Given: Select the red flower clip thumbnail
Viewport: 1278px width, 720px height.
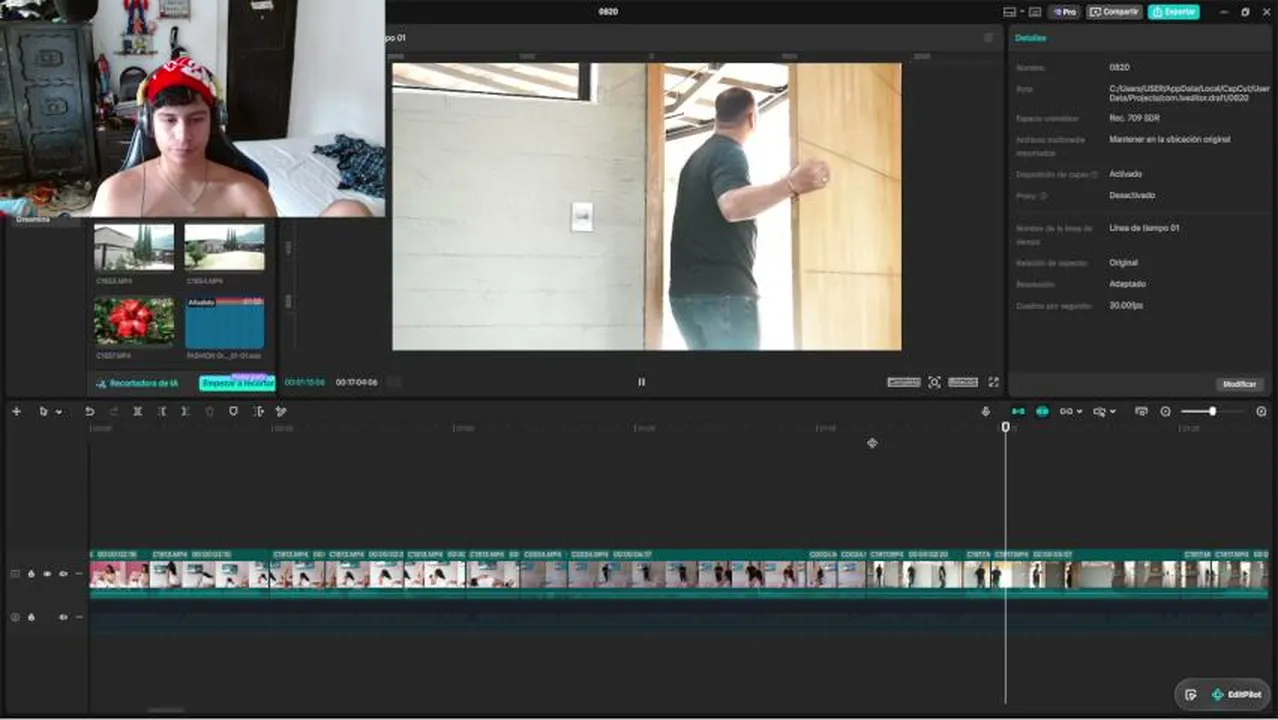Looking at the screenshot, I should [x=134, y=322].
